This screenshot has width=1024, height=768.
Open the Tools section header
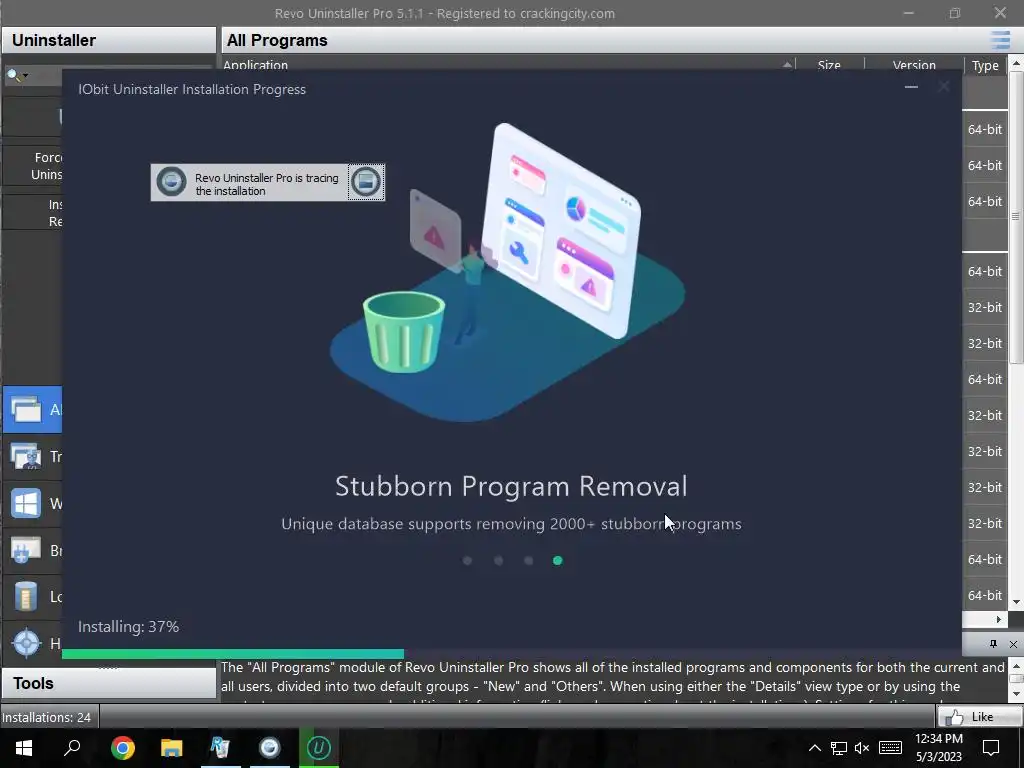[x=108, y=683]
